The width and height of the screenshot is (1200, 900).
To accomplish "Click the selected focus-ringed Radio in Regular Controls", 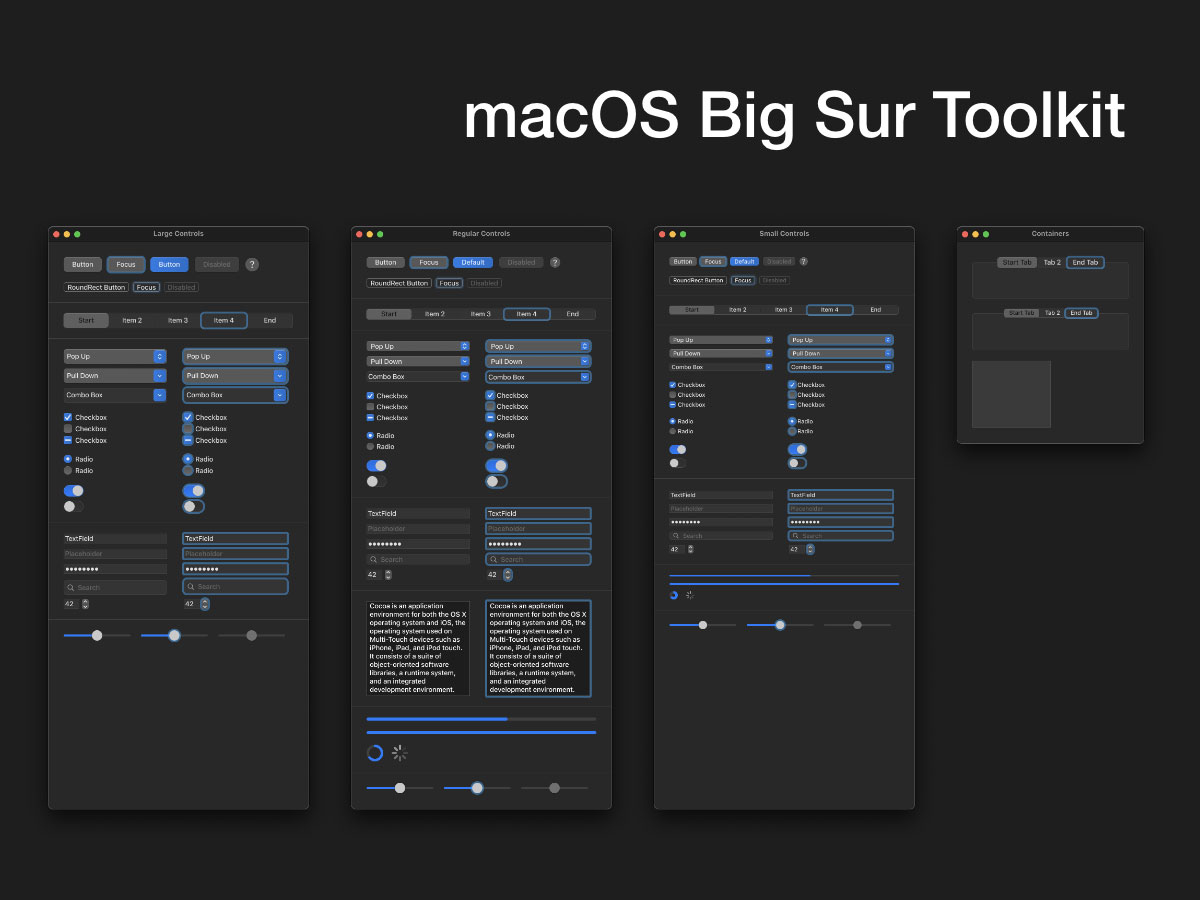I will pos(490,435).
